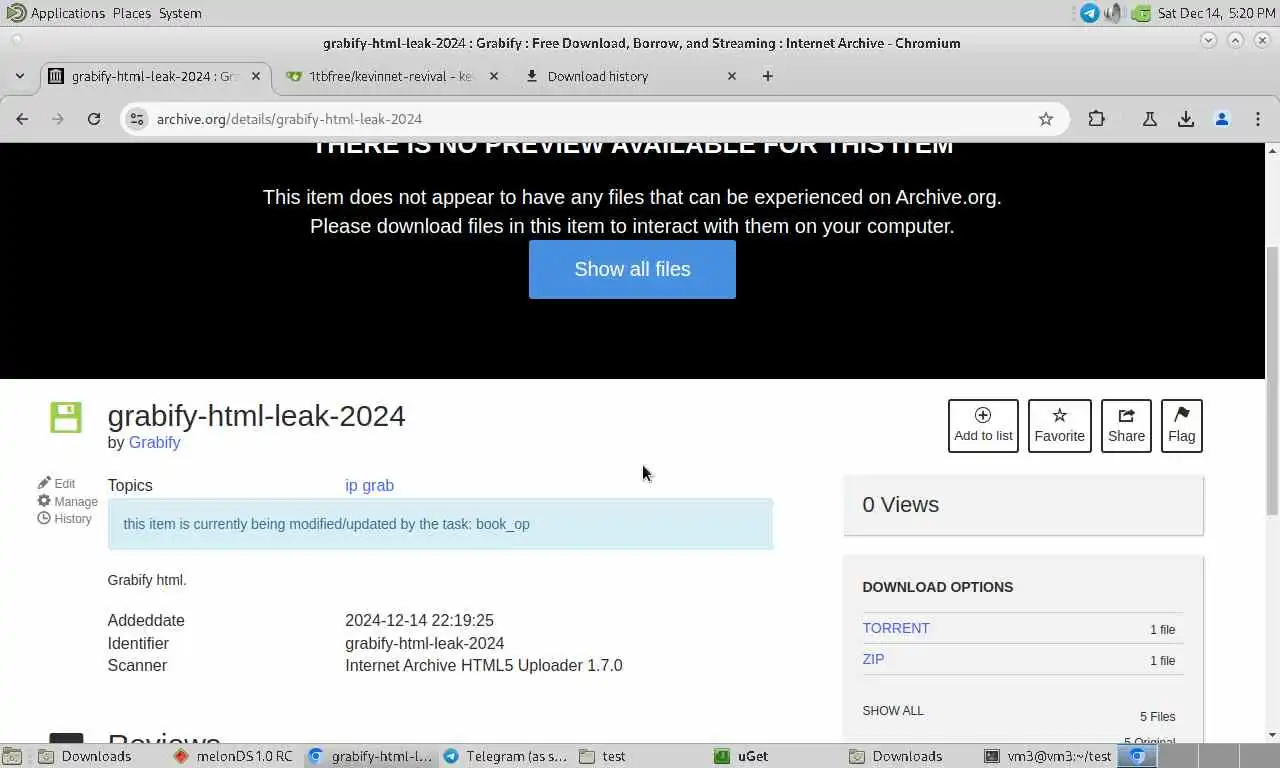Screen dimensions: 1280x768
Task: Expand the tab search dropdown arrow
Action: pos(20,76)
